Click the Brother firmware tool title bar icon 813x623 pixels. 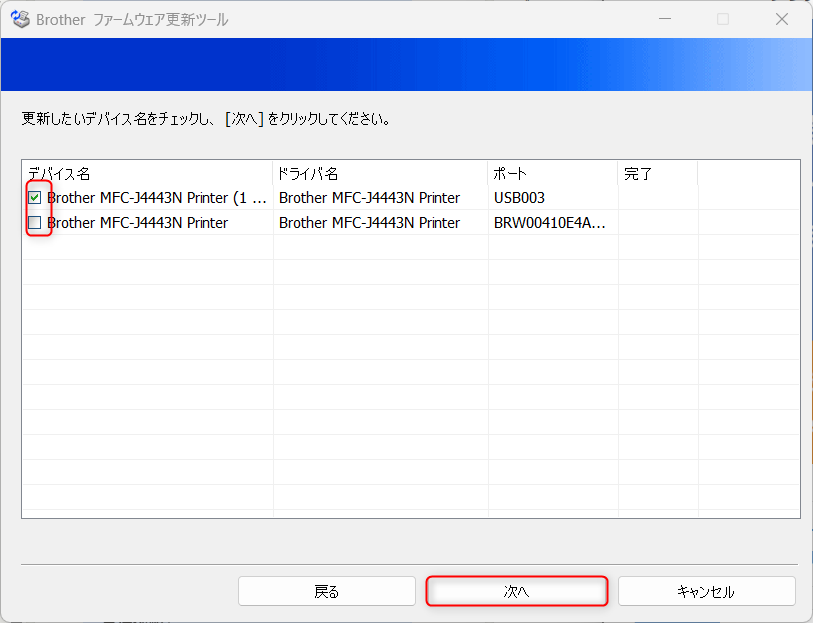click(20, 19)
